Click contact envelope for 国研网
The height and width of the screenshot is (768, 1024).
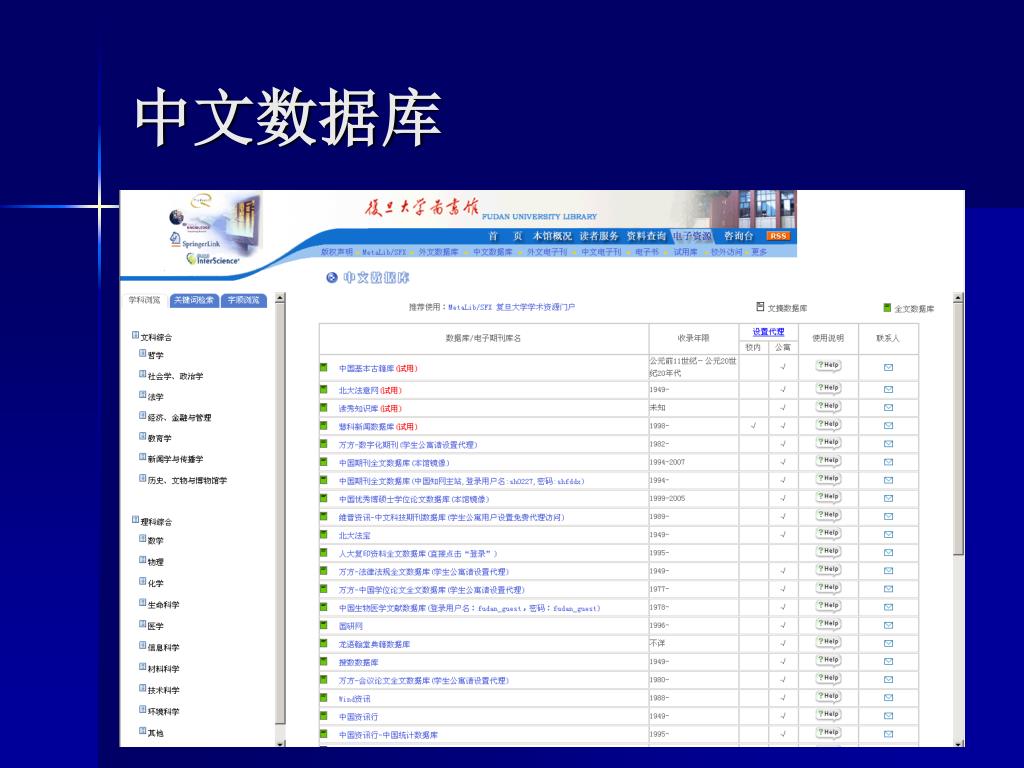point(888,626)
